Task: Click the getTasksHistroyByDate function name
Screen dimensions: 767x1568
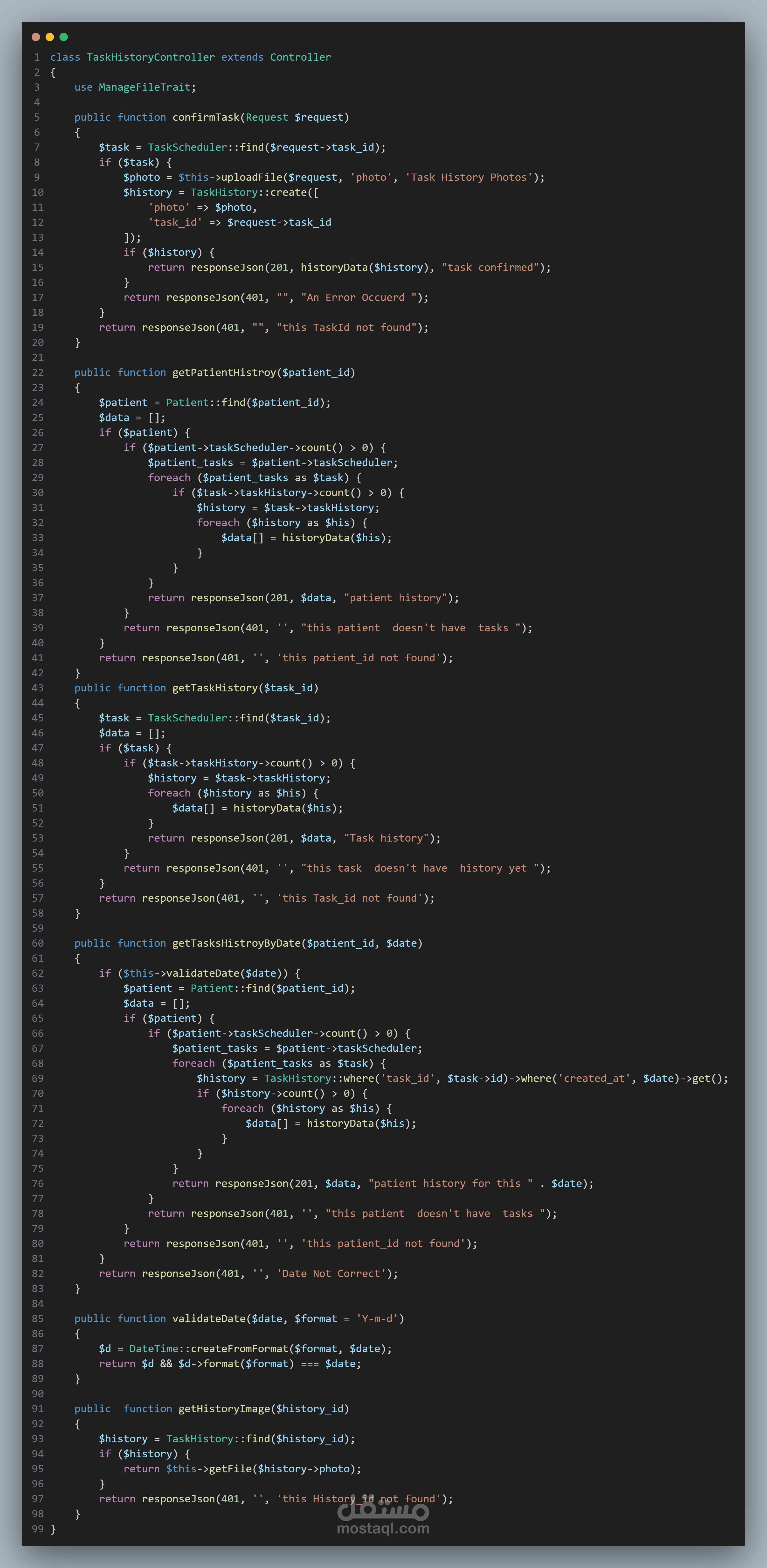Action: 237,943
